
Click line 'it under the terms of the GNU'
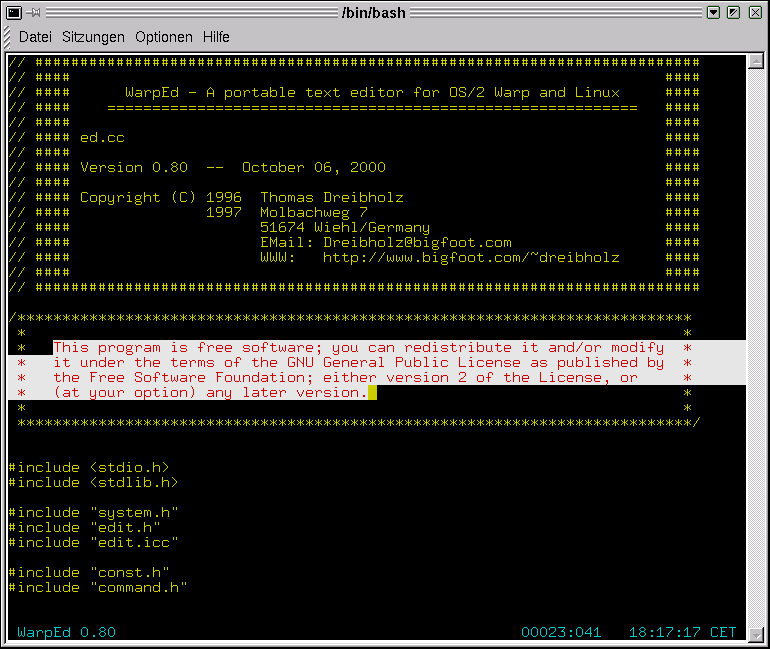pos(358,363)
